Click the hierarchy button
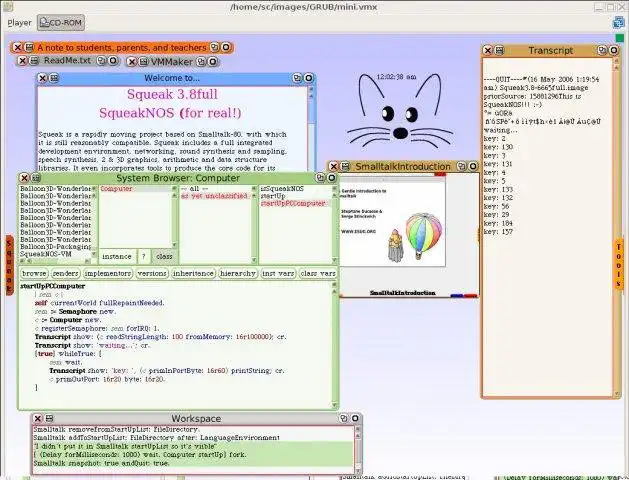Image resolution: width=629 pixels, height=480 pixels. [238, 273]
